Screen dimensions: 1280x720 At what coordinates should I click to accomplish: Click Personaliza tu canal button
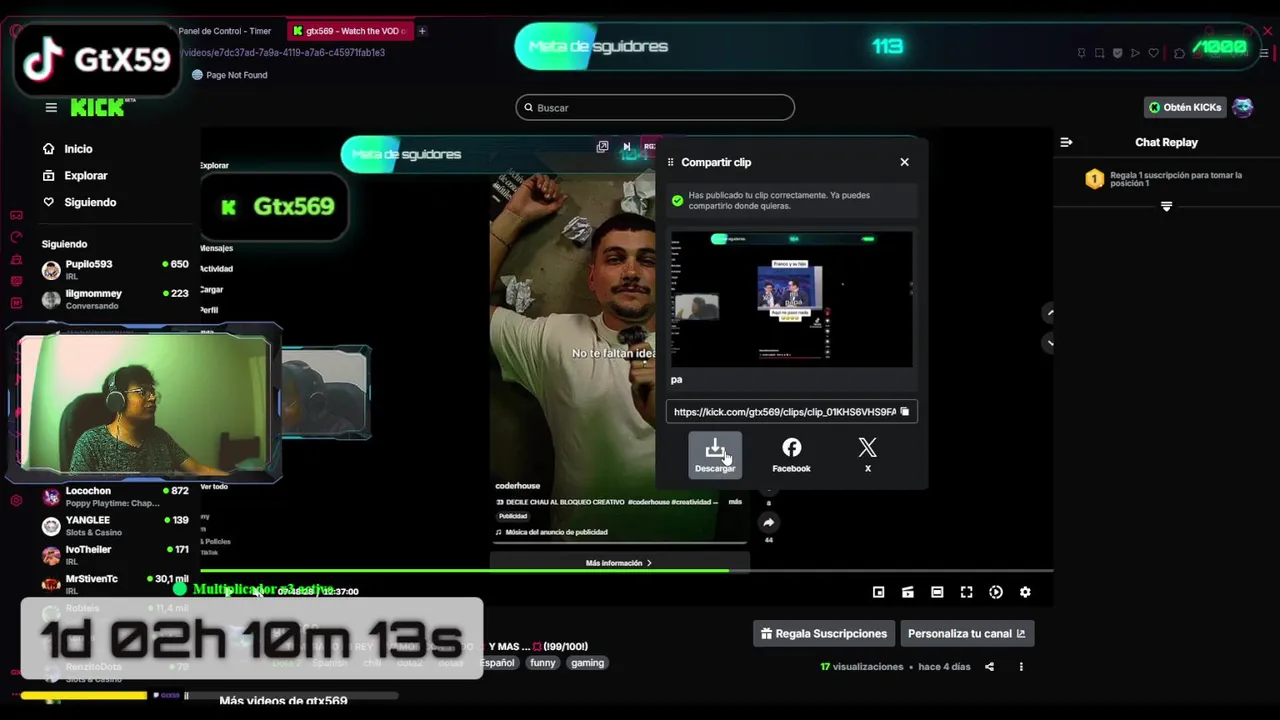tap(966, 634)
